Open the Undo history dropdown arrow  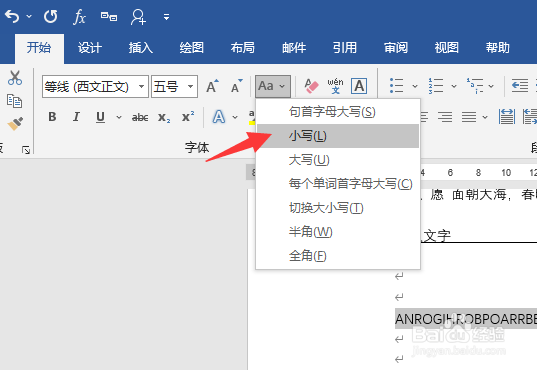pos(29,16)
